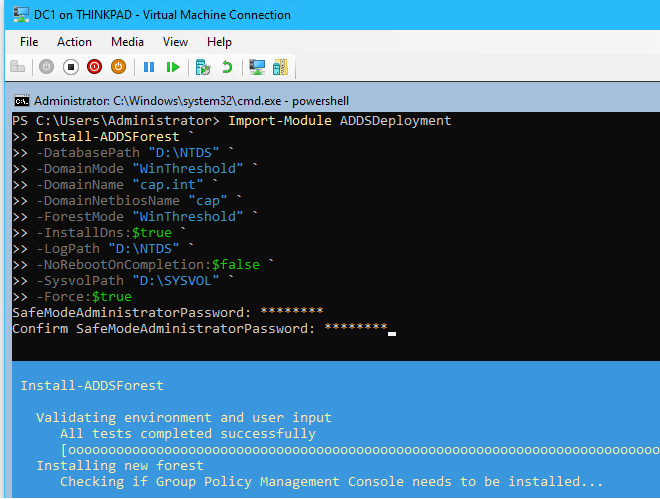
Task: Click 'Installing new forest' status text
Action: coord(120,466)
